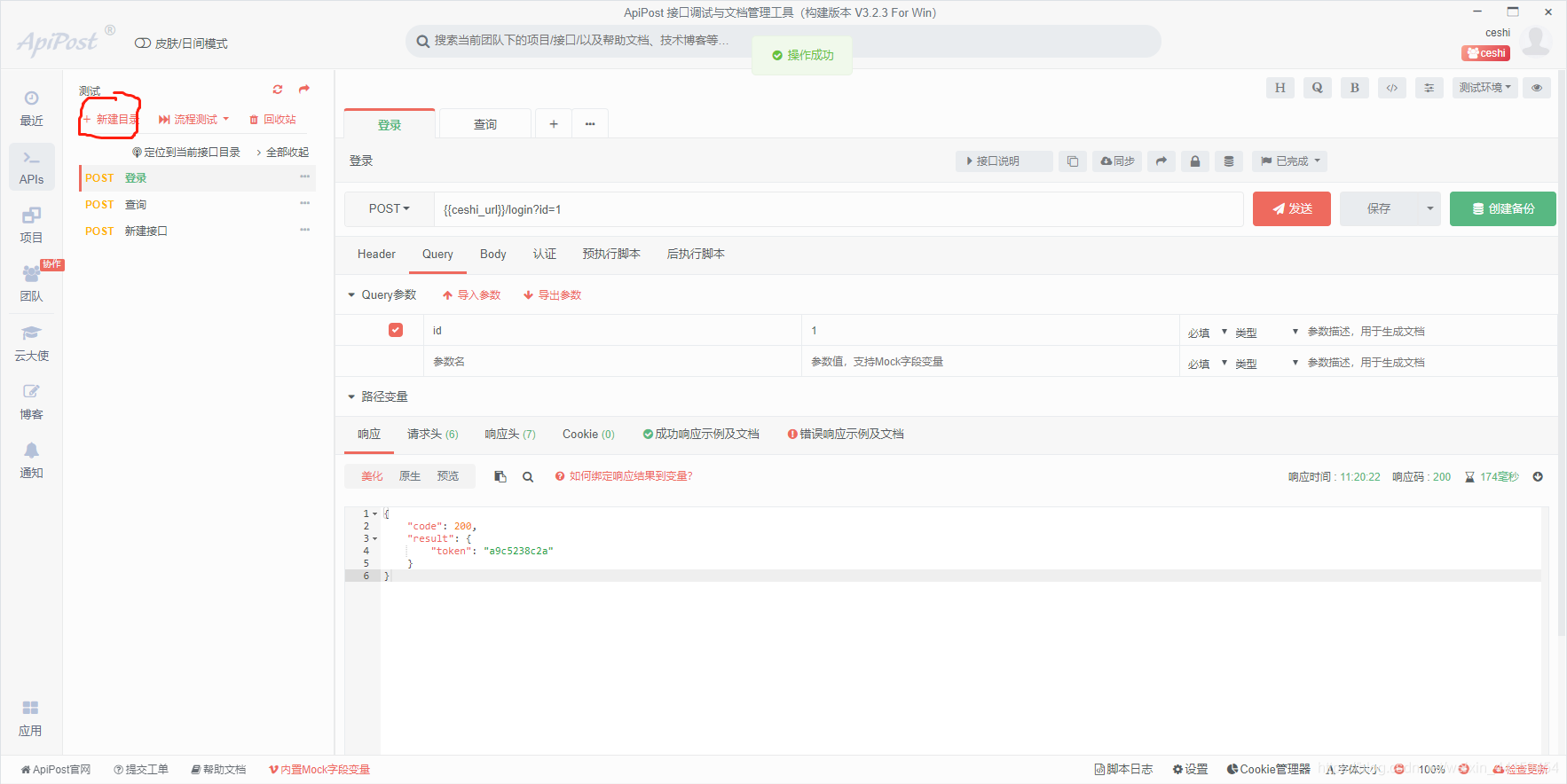Open the 应用 apps grid icon
Image resolution: width=1567 pixels, height=784 pixels.
pyautogui.click(x=30, y=718)
